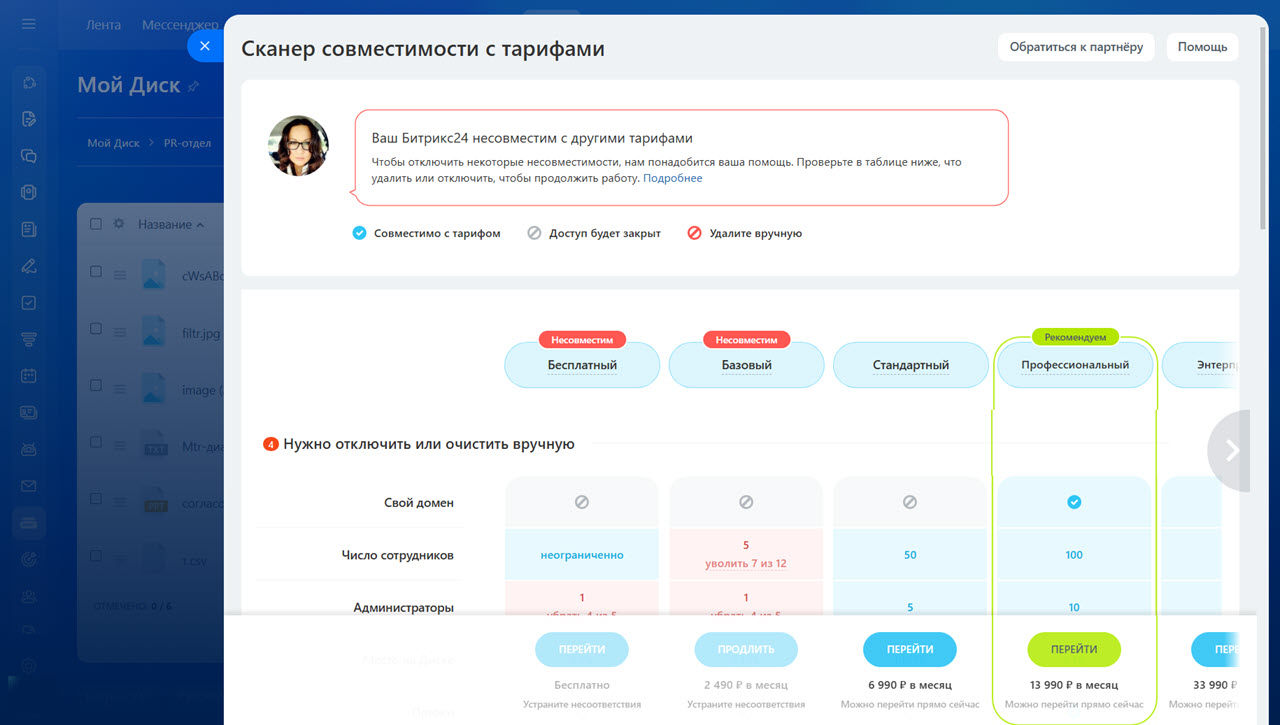Click the 100 employees cell under Профессиональный
The image size is (1280, 725).
click(1074, 555)
